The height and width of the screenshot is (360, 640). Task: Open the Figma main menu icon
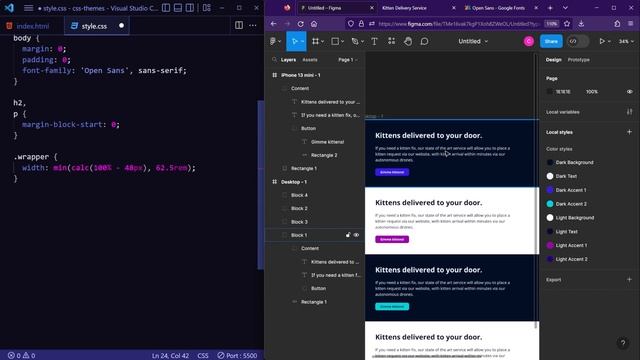(273, 41)
